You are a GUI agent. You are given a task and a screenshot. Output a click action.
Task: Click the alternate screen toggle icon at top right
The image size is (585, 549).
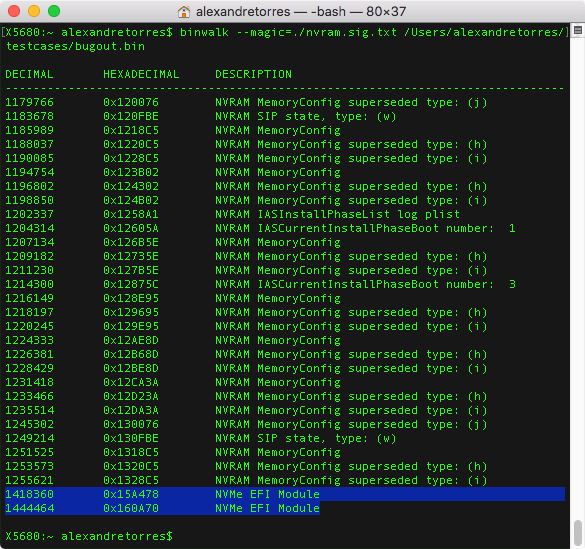pyautogui.click(x=578, y=31)
